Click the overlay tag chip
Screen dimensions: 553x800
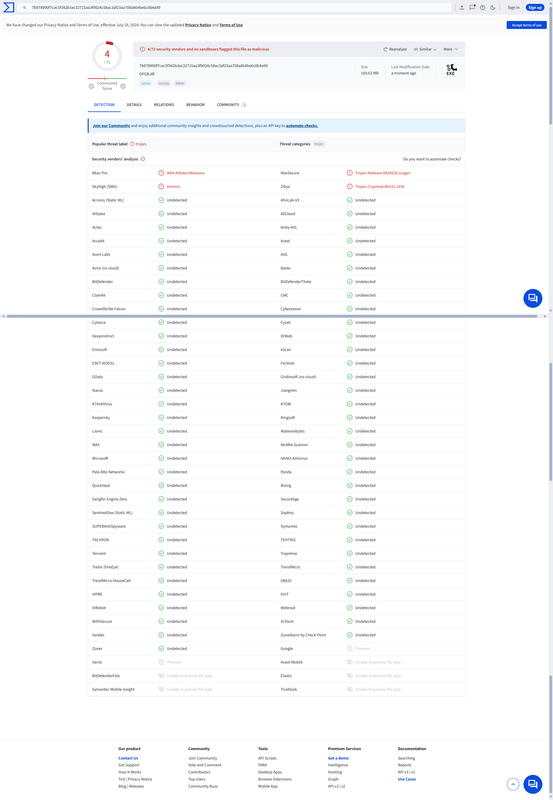click(x=163, y=83)
